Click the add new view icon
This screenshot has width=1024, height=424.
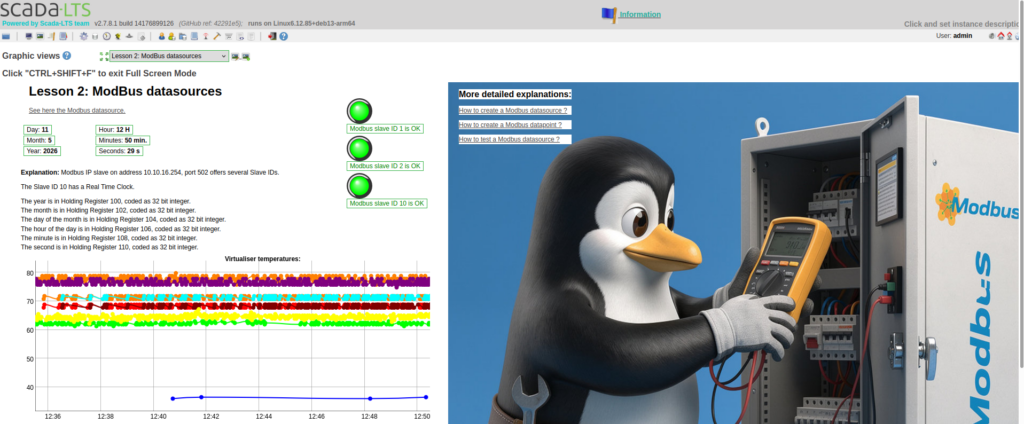pyautogui.click(x=246, y=57)
